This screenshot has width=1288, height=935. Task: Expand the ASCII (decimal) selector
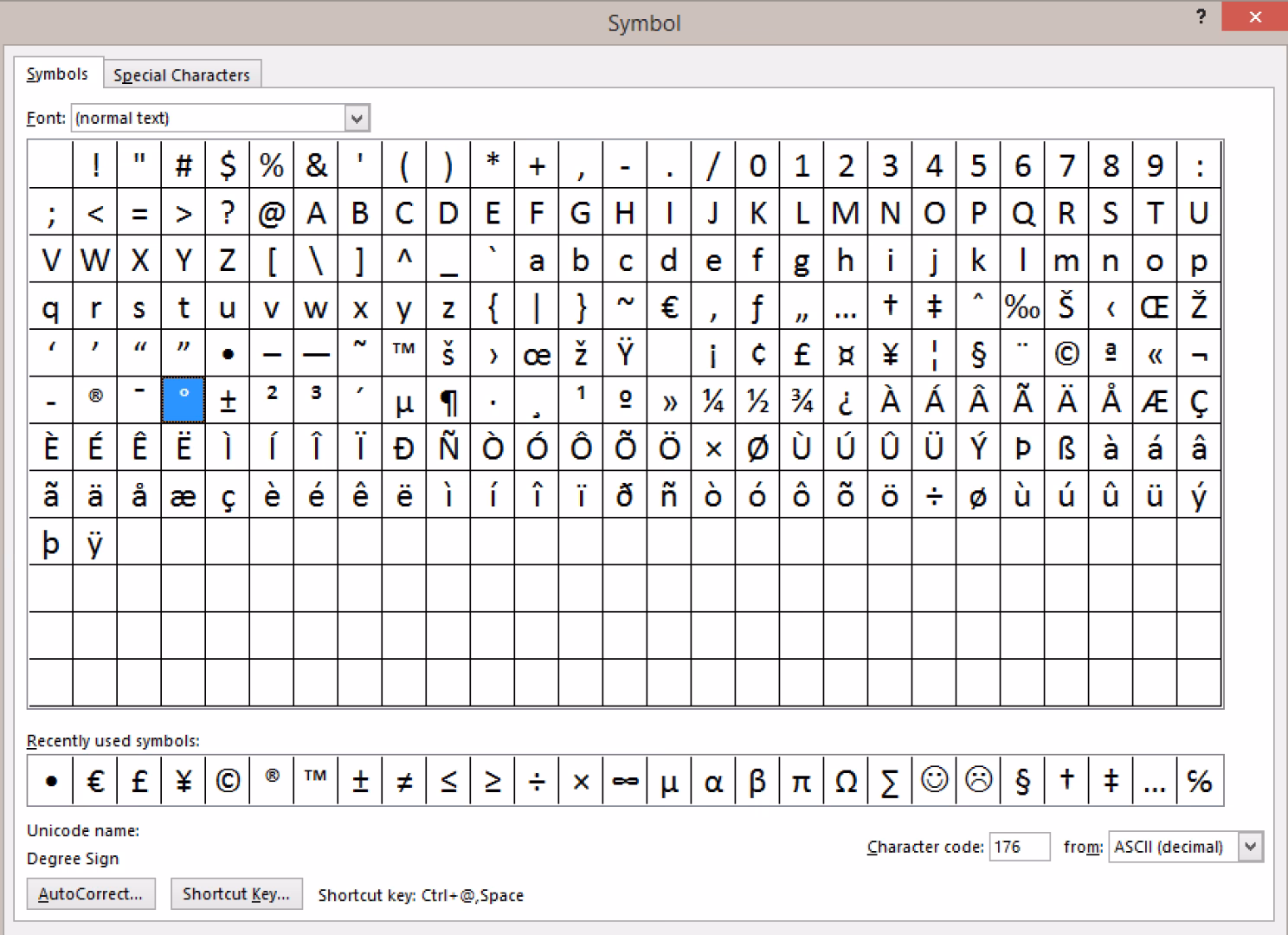click(1250, 847)
